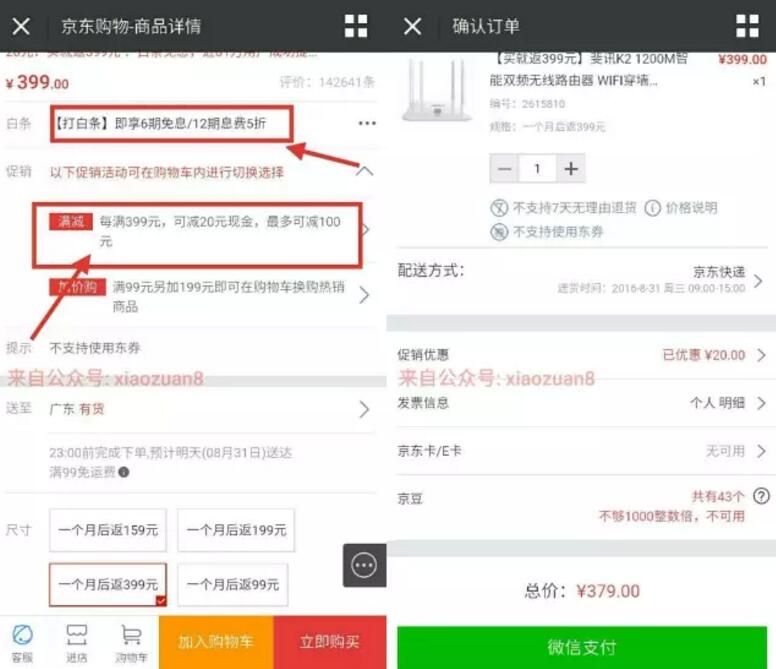Click the quantity input field showing 1
Image resolution: width=776 pixels, height=669 pixels.
pos(537,169)
